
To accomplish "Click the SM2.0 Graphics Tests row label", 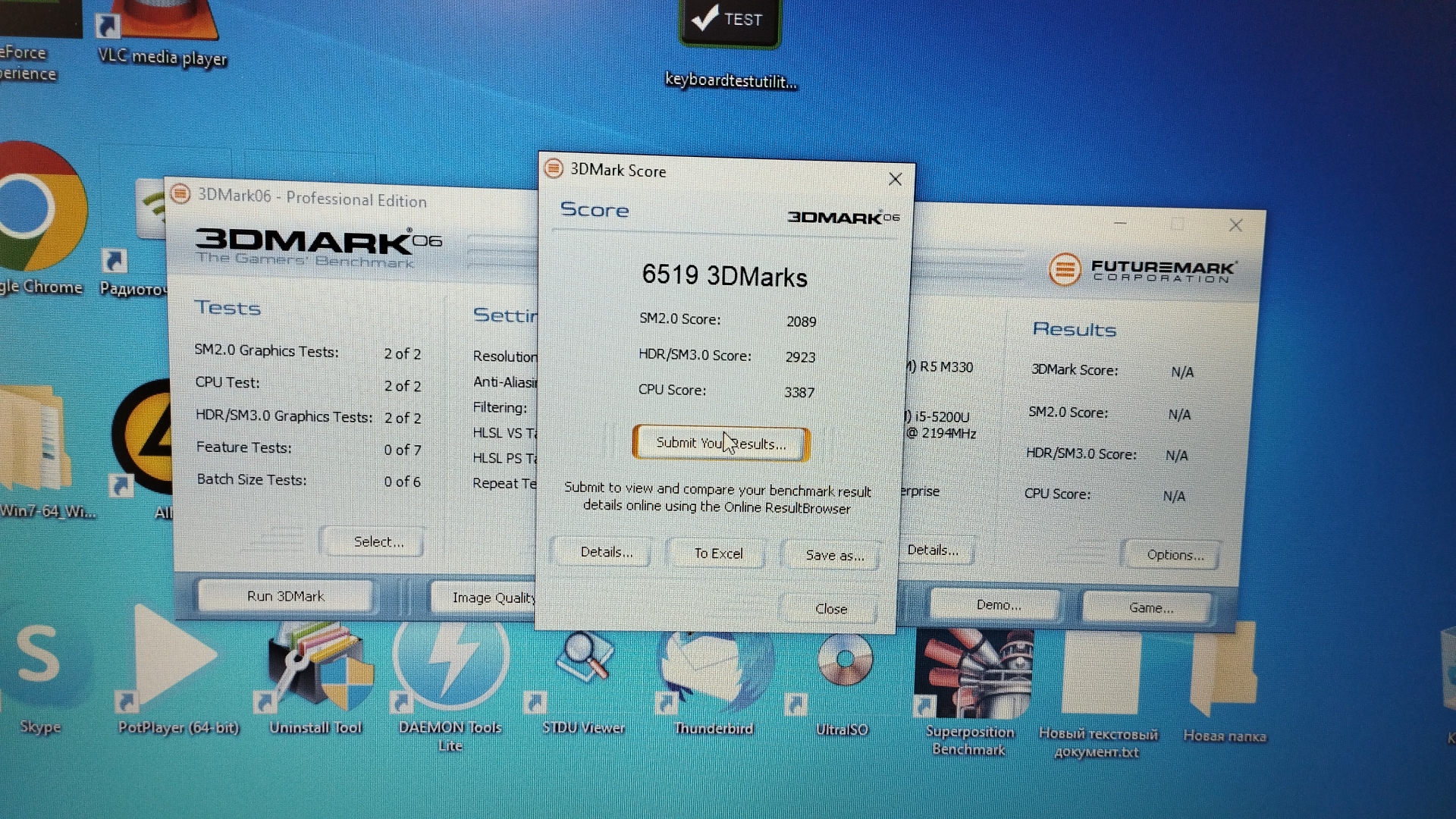I will [x=266, y=350].
